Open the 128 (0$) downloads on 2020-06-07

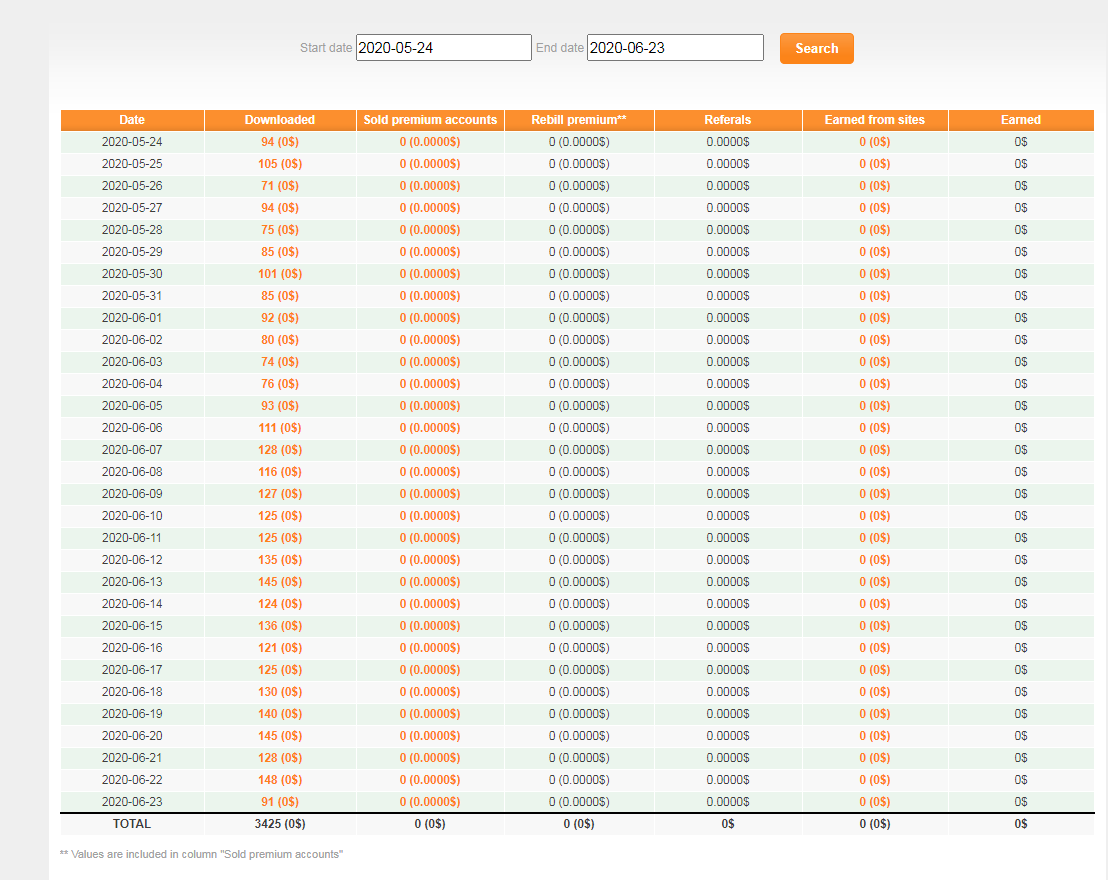pyautogui.click(x=280, y=450)
